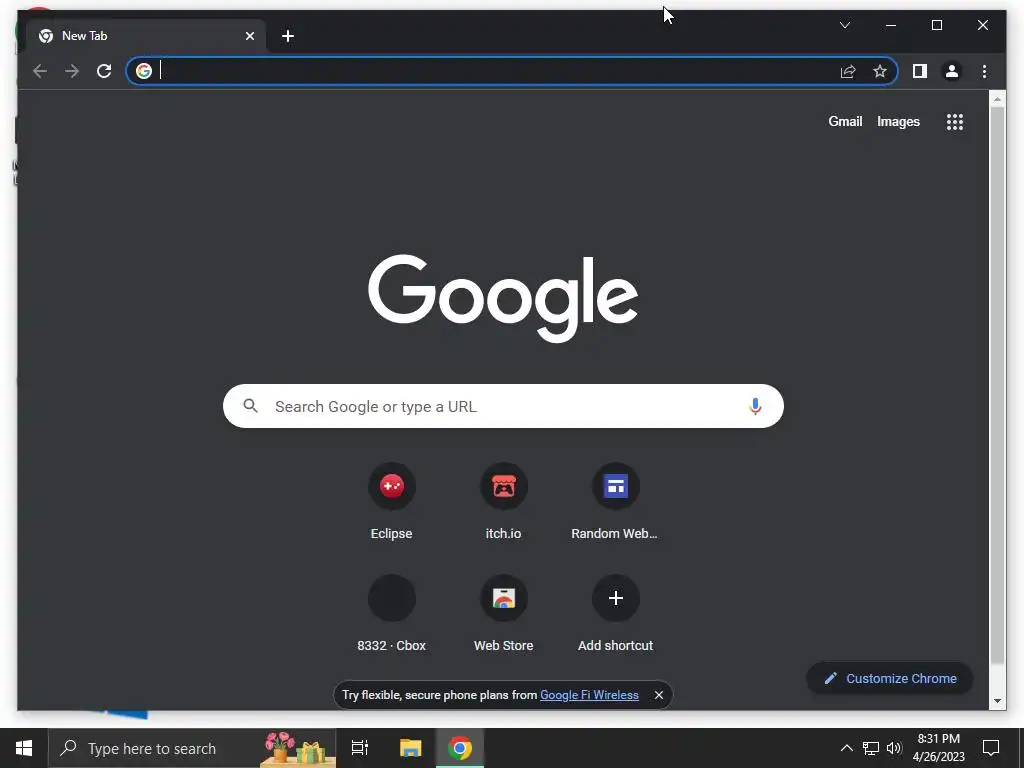
Task: Follow the Google Fi Wireless link
Action: pyautogui.click(x=589, y=695)
